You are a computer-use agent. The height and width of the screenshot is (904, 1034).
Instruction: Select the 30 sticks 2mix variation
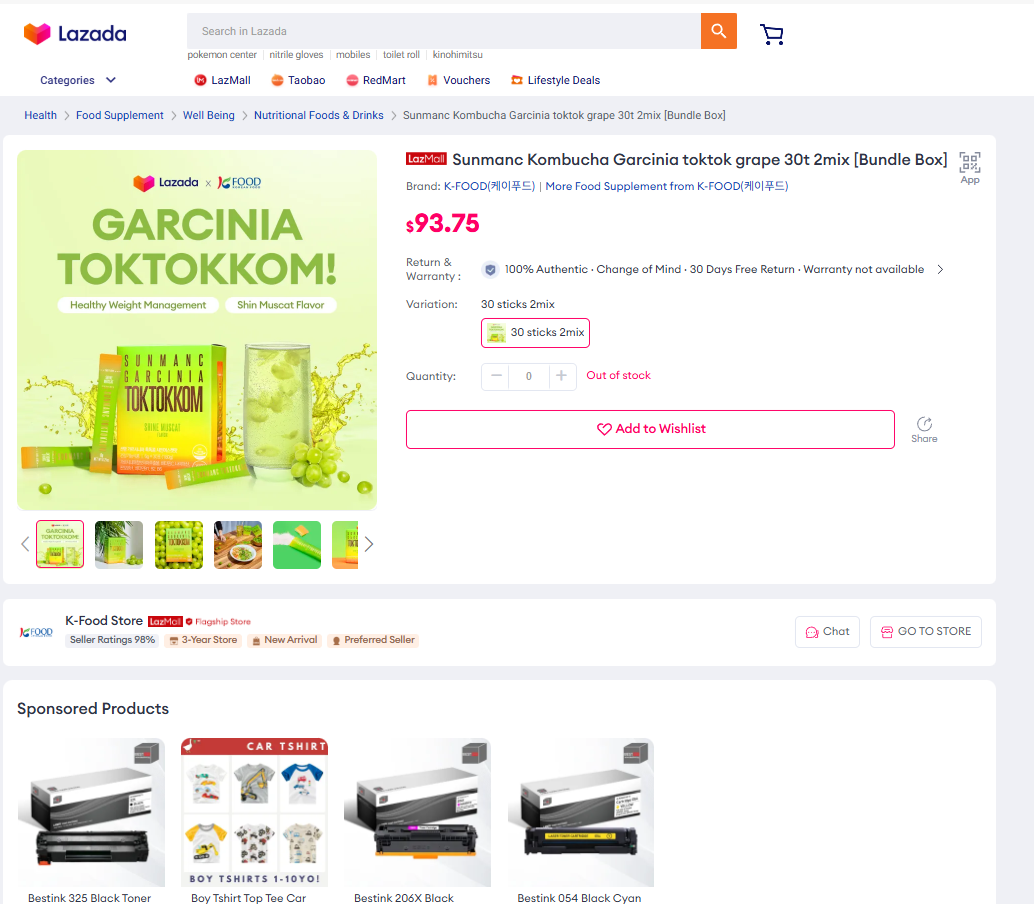pos(535,332)
